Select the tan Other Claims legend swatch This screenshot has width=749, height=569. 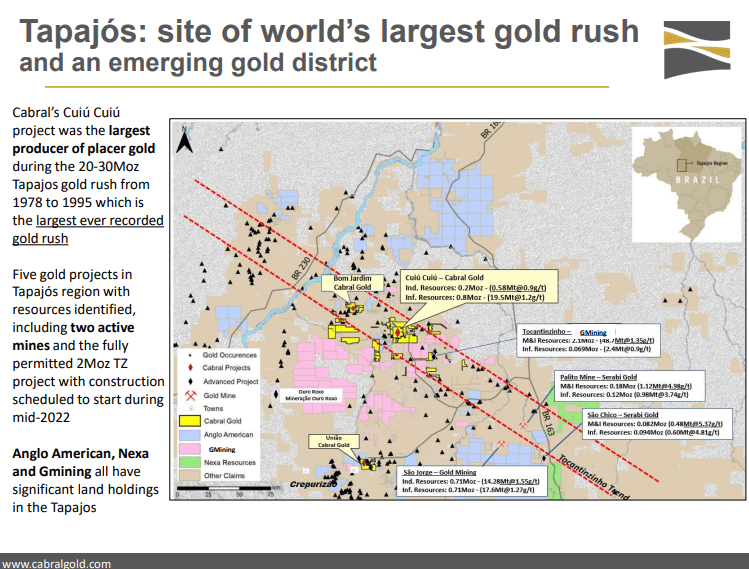189,475
